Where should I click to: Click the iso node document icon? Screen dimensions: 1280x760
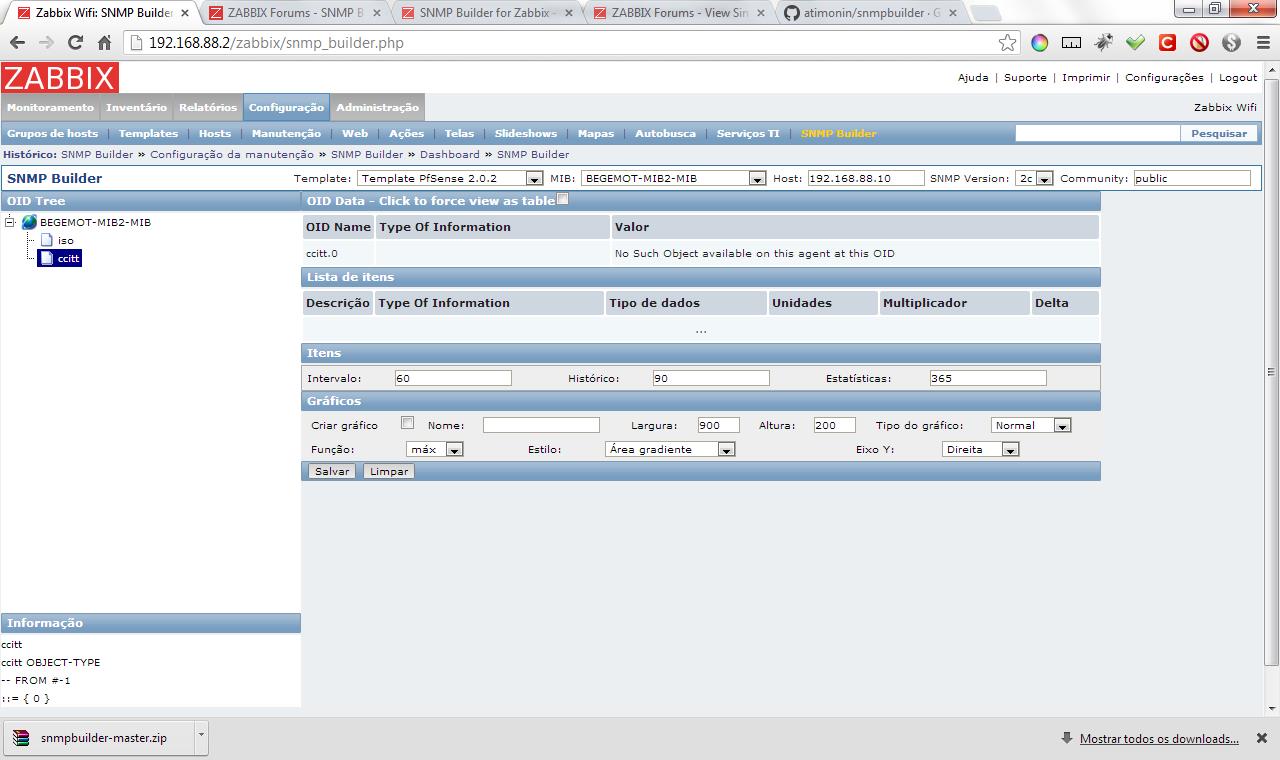point(47,240)
